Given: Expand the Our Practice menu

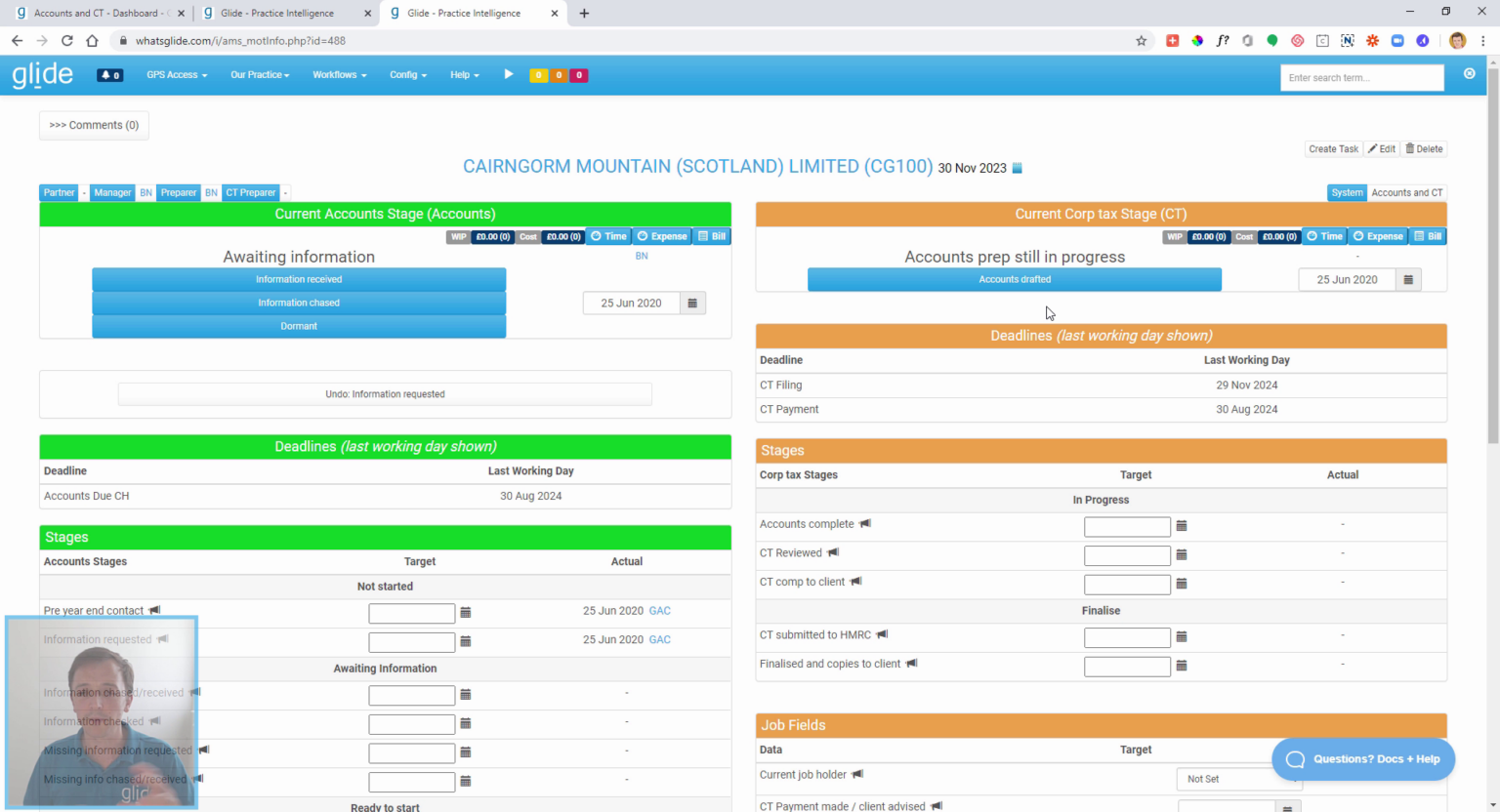Looking at the screenshot, I should point(260,75).
